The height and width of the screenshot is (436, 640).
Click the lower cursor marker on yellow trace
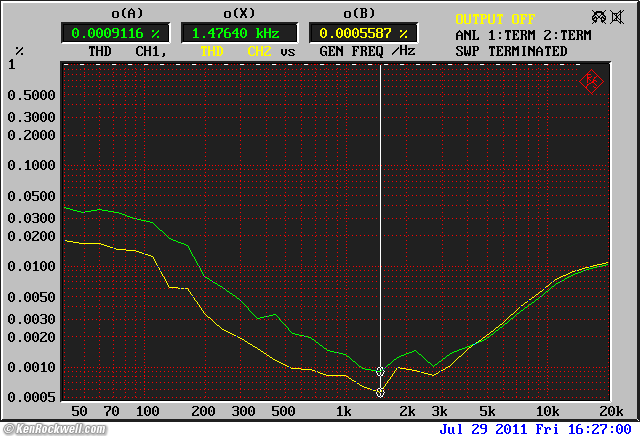click(380, 392)
